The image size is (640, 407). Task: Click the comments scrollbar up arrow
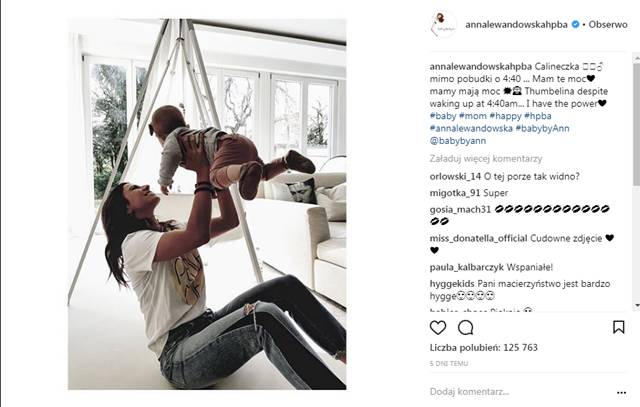pos(637,60)
